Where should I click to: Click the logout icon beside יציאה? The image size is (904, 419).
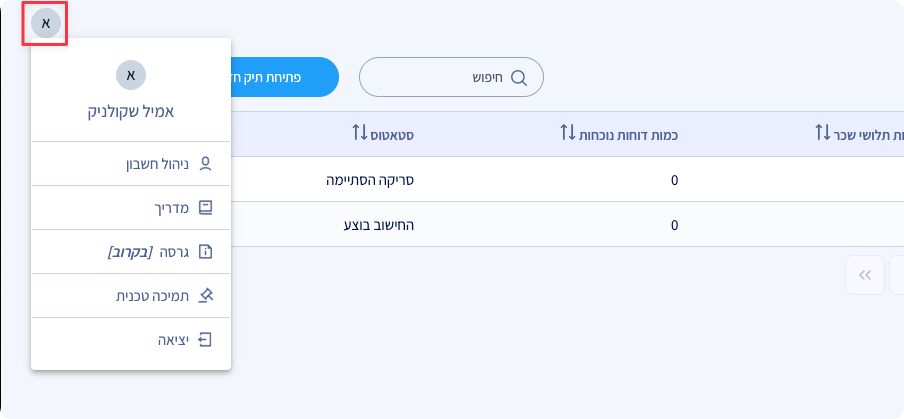click(206, 340)
